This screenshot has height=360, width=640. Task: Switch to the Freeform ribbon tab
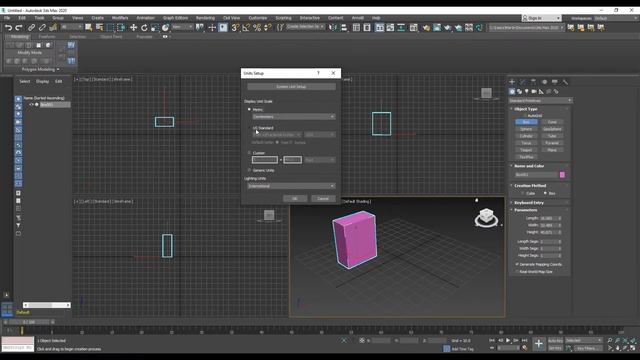47,37
